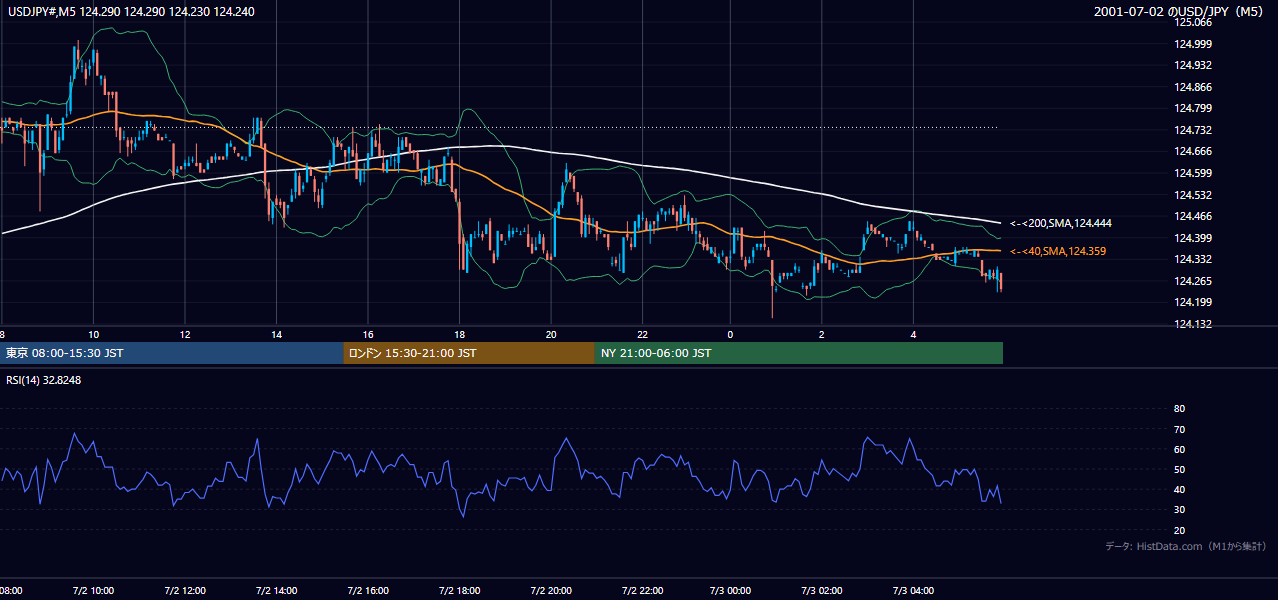The height and width of the screenshot is (600, 1278).
Task: Click price axis label 124.466
Action: 1195,216
